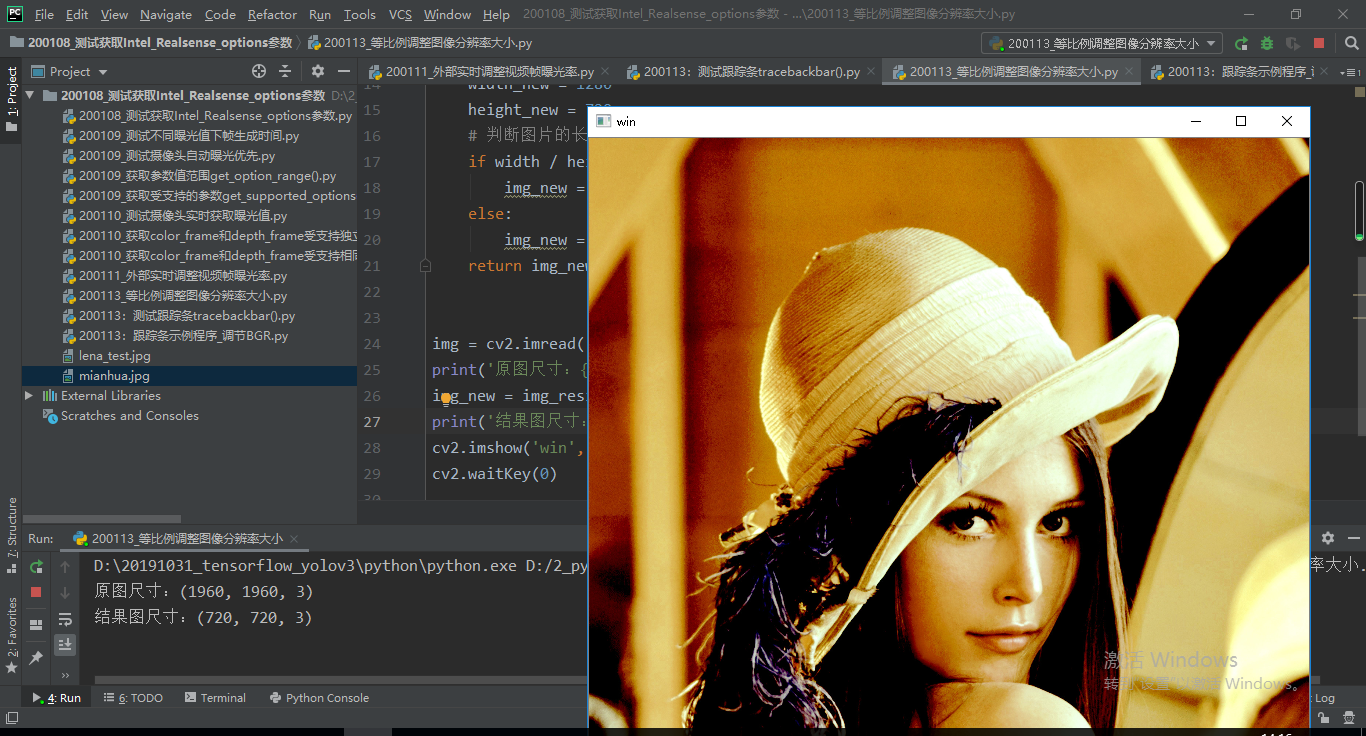
Task: Click the PyCharm logo icon in title bar
Action: point(15,14)
